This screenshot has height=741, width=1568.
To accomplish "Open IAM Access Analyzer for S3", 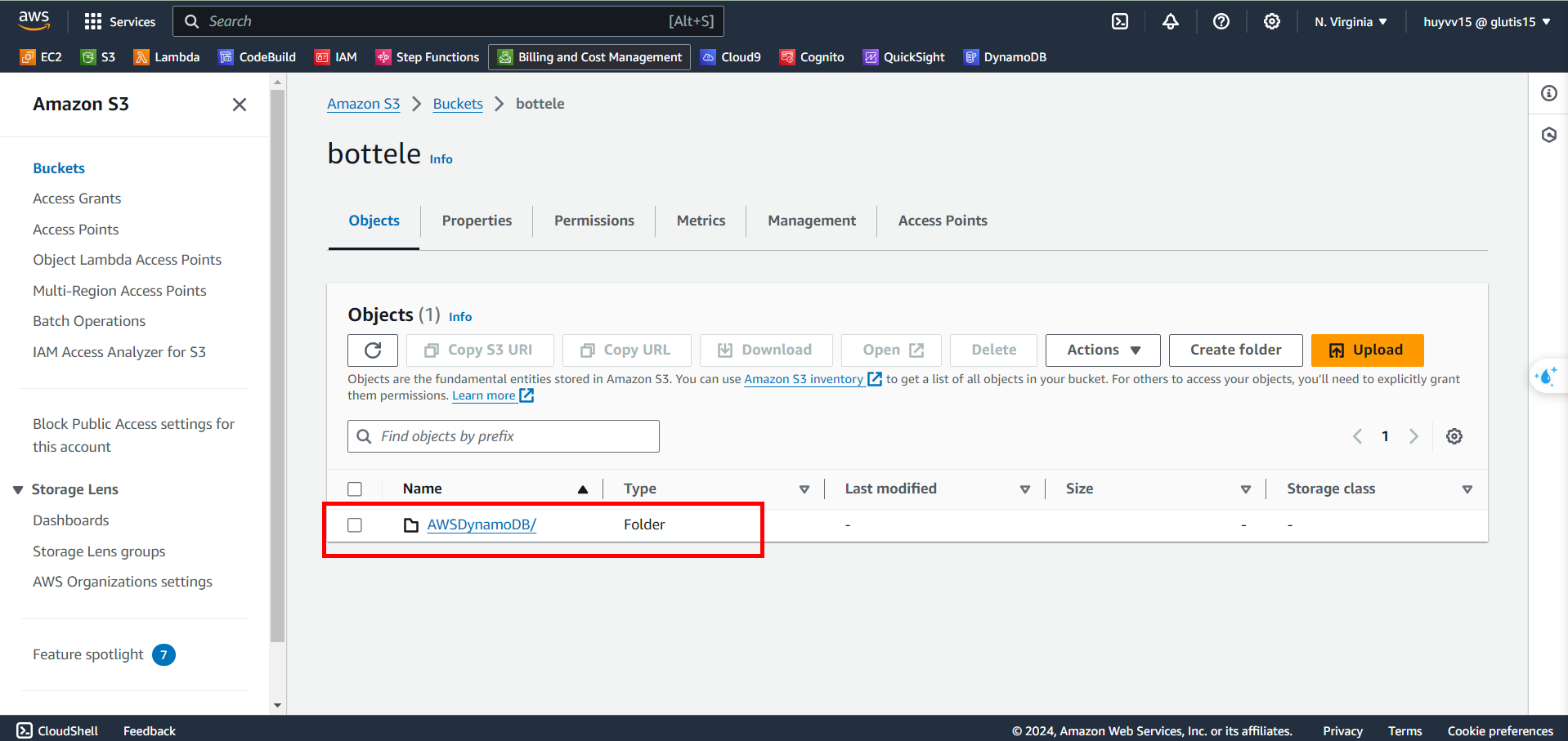I will 119,352.
